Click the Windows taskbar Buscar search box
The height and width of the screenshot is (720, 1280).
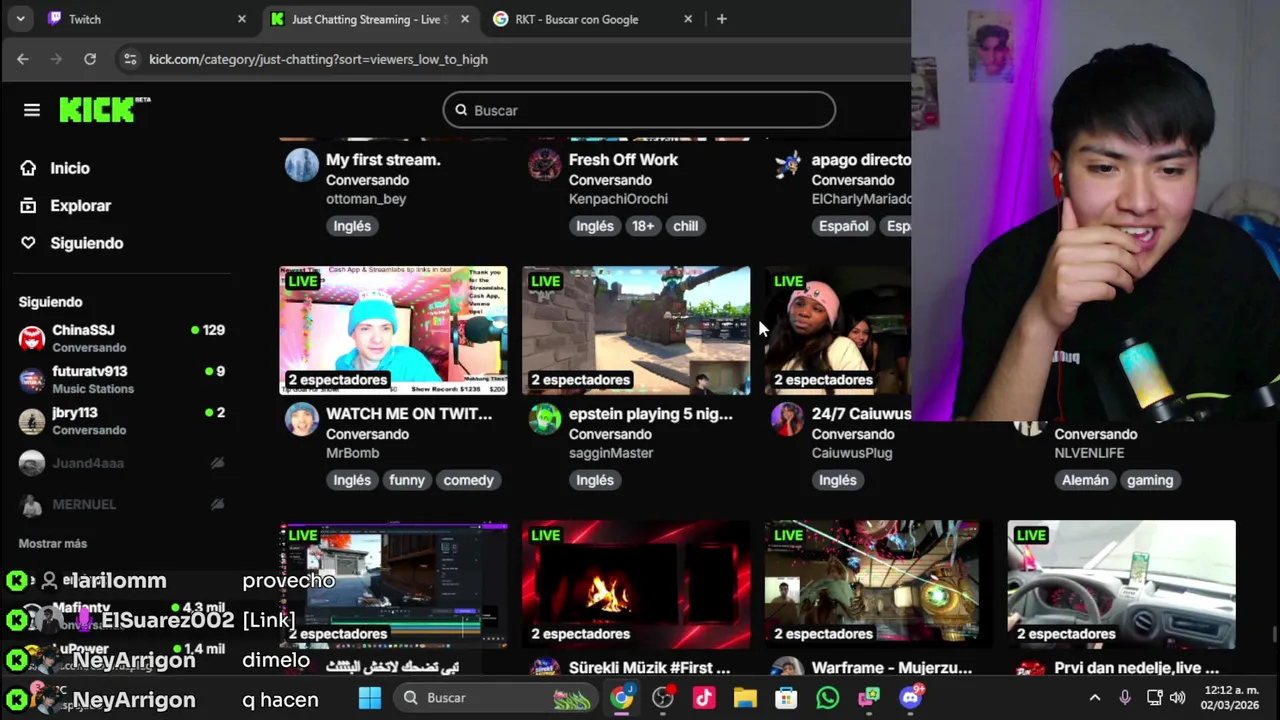tap(496, 698)
